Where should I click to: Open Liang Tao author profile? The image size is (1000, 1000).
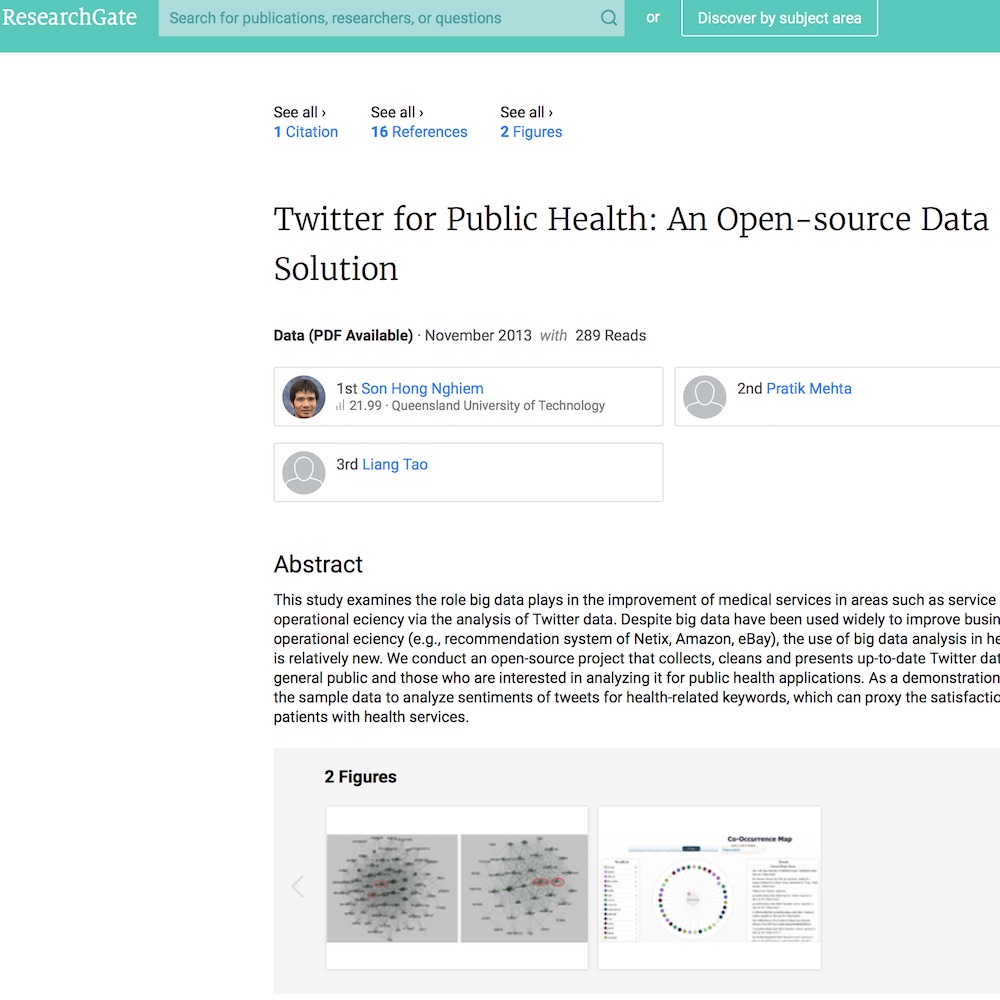(x=395, y=464)
